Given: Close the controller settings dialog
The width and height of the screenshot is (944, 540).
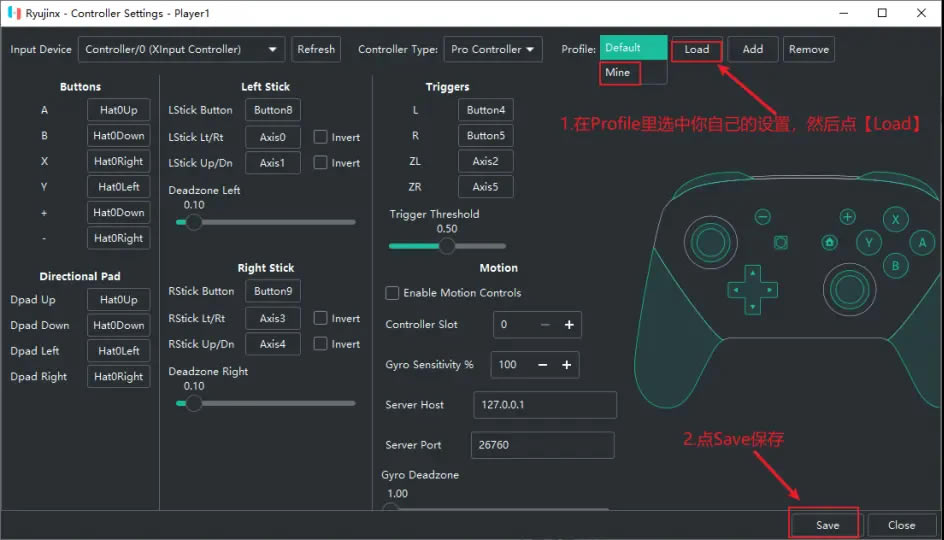Looking at the screenshot, I should [901, 525].
